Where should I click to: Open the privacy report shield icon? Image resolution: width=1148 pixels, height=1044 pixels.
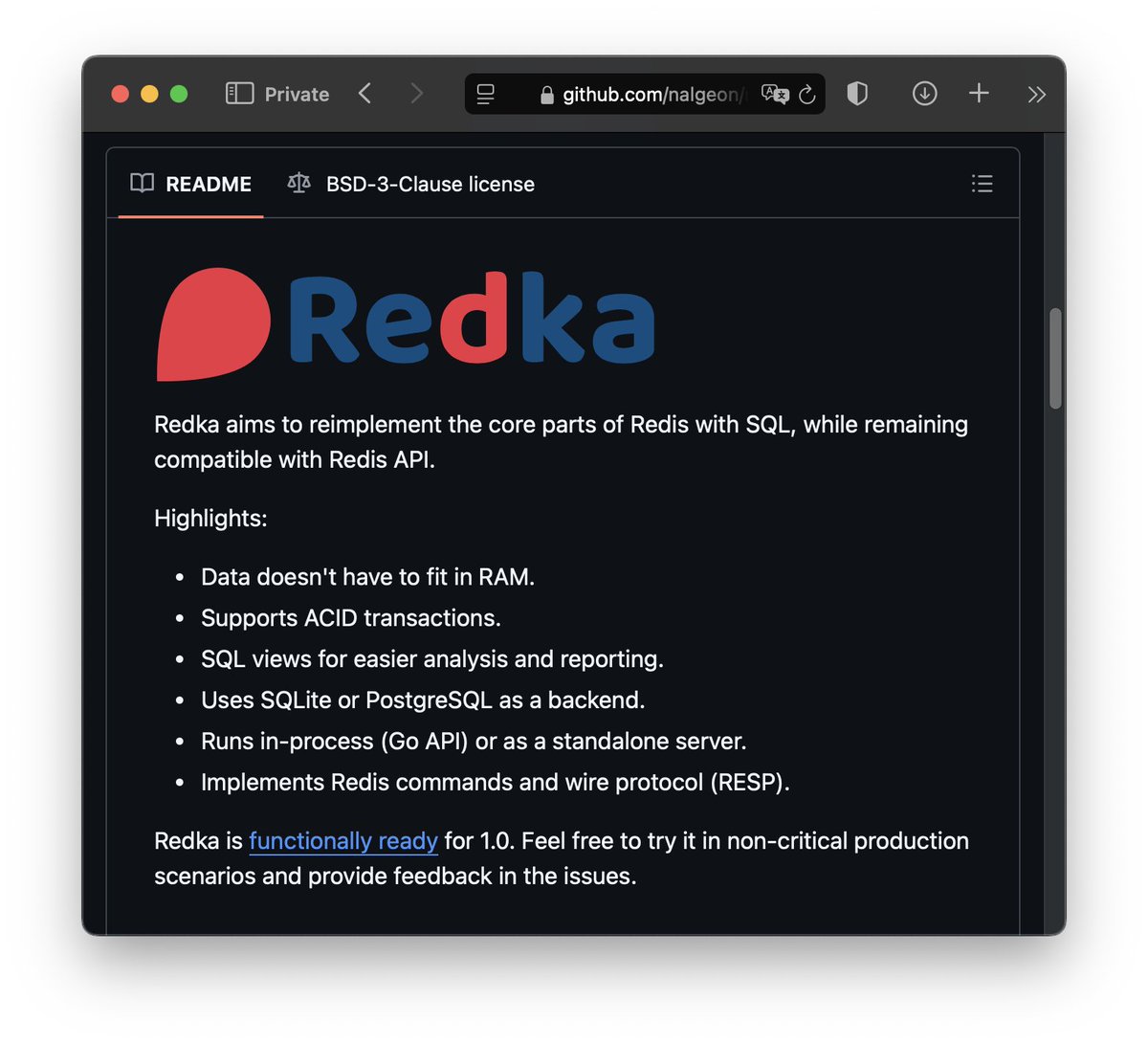pos(857,93)
